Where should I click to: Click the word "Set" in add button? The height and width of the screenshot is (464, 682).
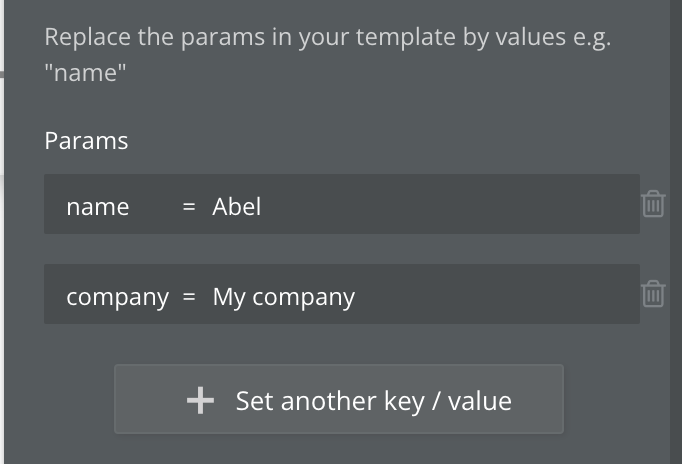254,401
